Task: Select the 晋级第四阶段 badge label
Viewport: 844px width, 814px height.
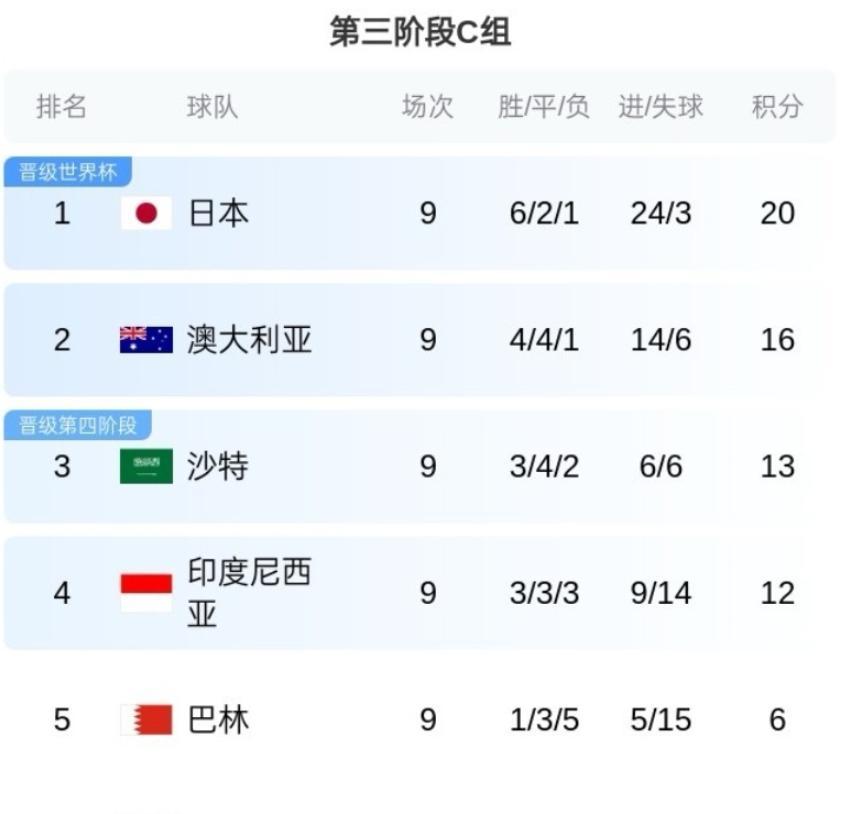Action: (x=78, y=425)
